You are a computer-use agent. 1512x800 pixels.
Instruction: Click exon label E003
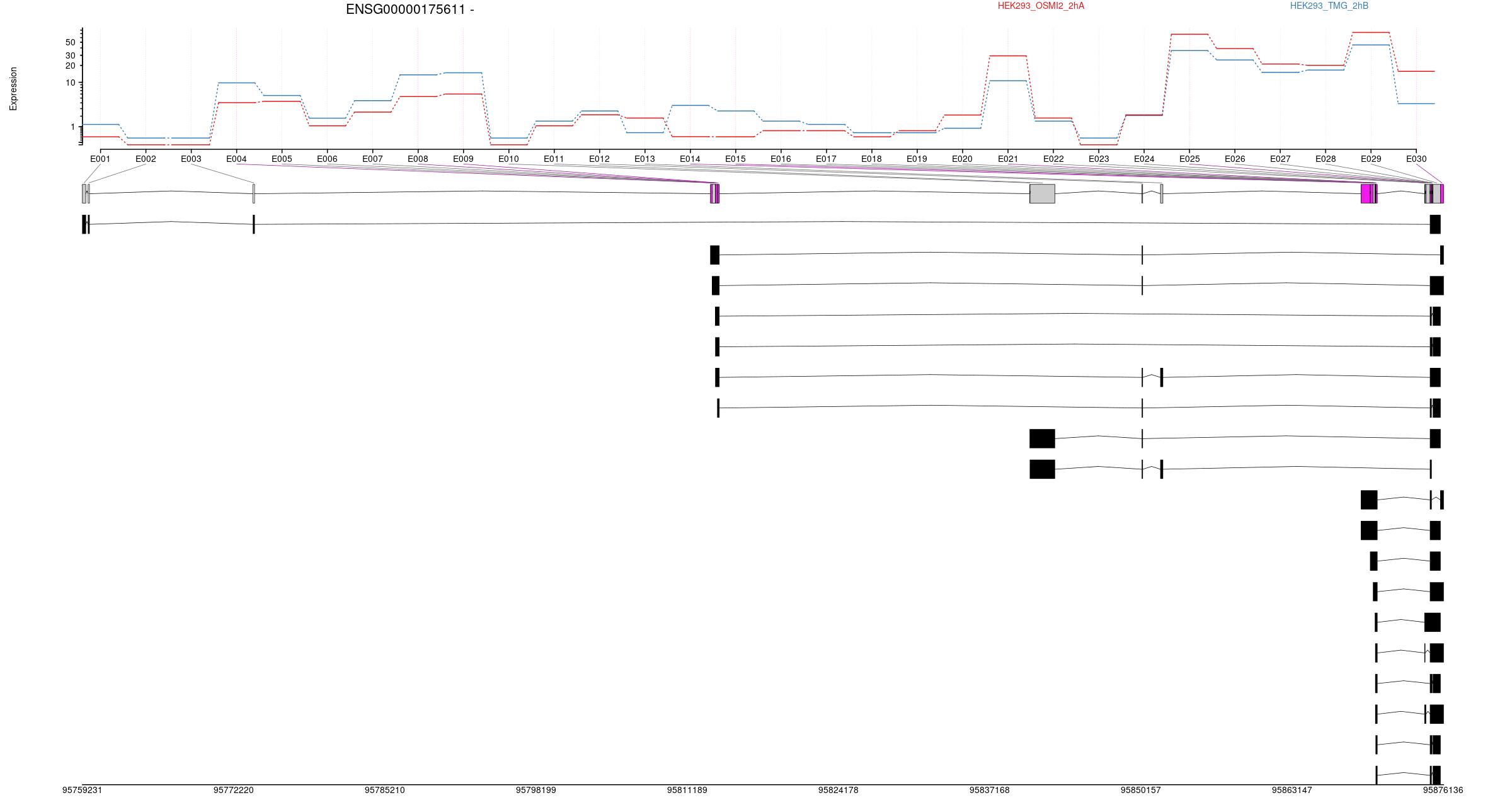[191, 159]
